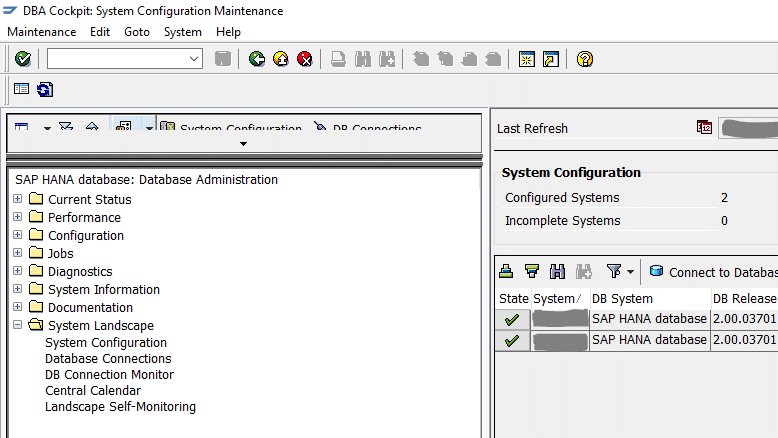Open the Maintenance menu
This screenshot has width=778, height=438.
coord(41,32)
